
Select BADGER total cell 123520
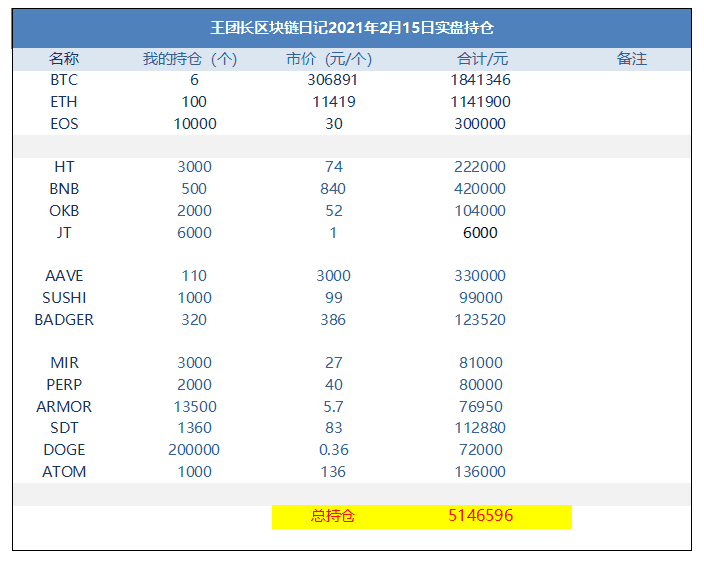[480, 320]
